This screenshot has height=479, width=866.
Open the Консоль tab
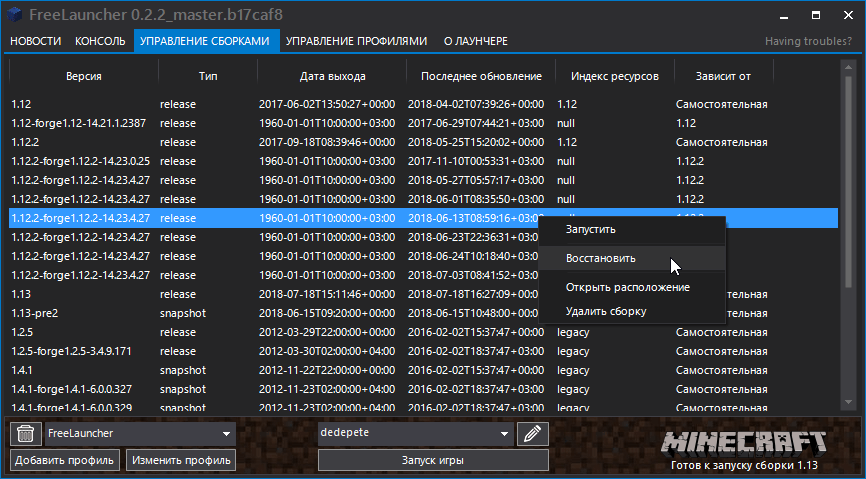[x=100, y=41]
